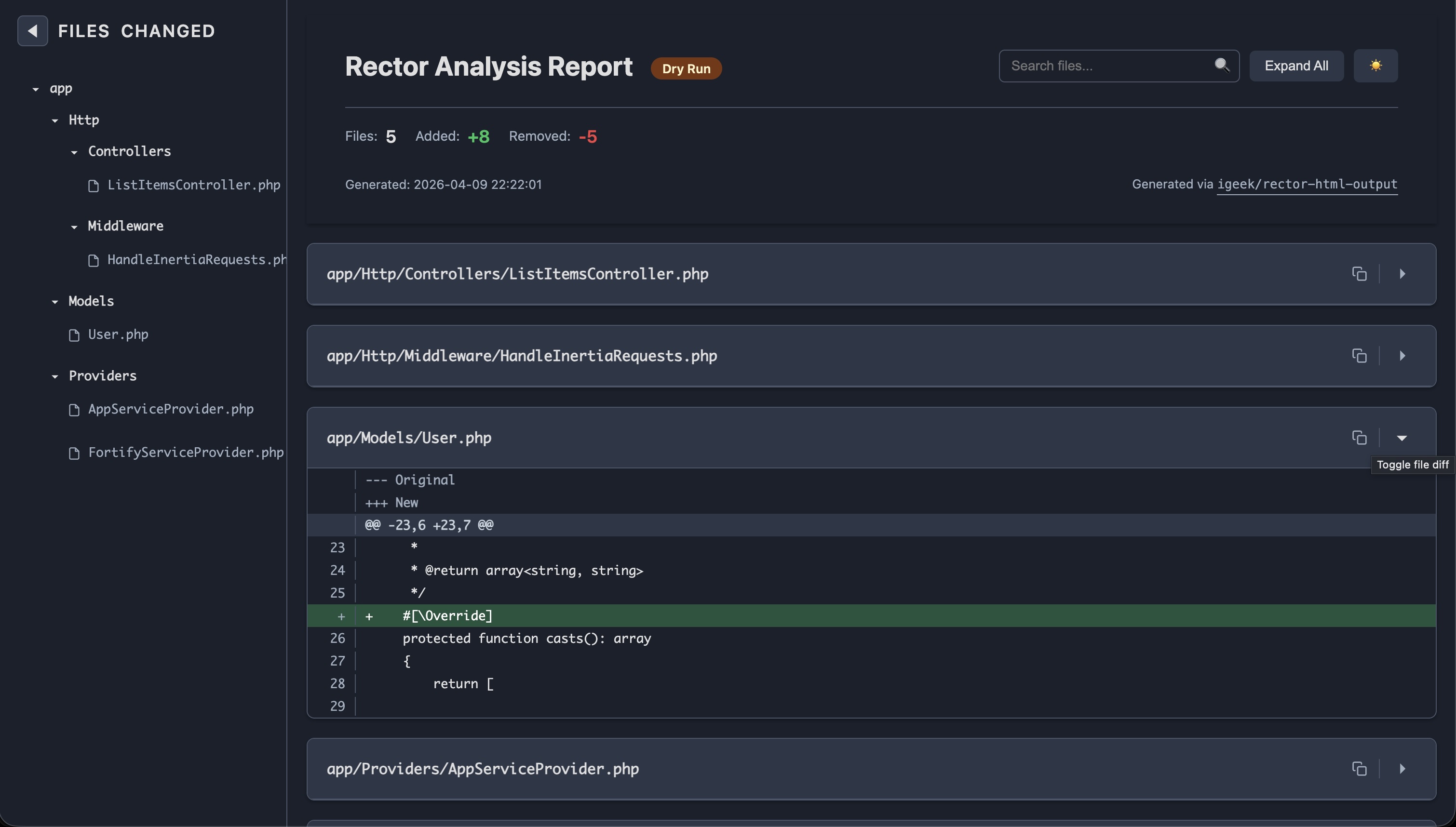Click Expand All button
This screenshot has width=1456, height=827.
[1296, 66]
